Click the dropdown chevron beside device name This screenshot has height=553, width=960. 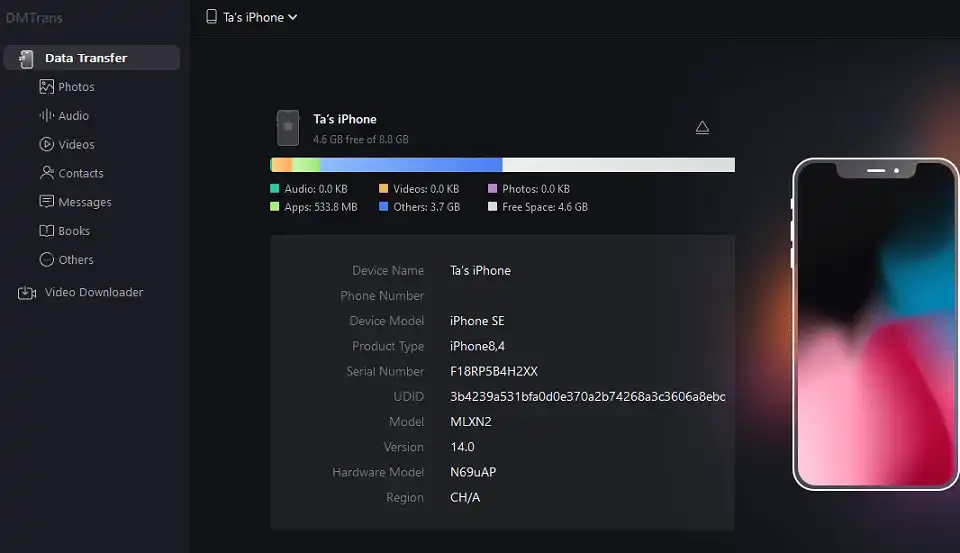click(292, 17)
